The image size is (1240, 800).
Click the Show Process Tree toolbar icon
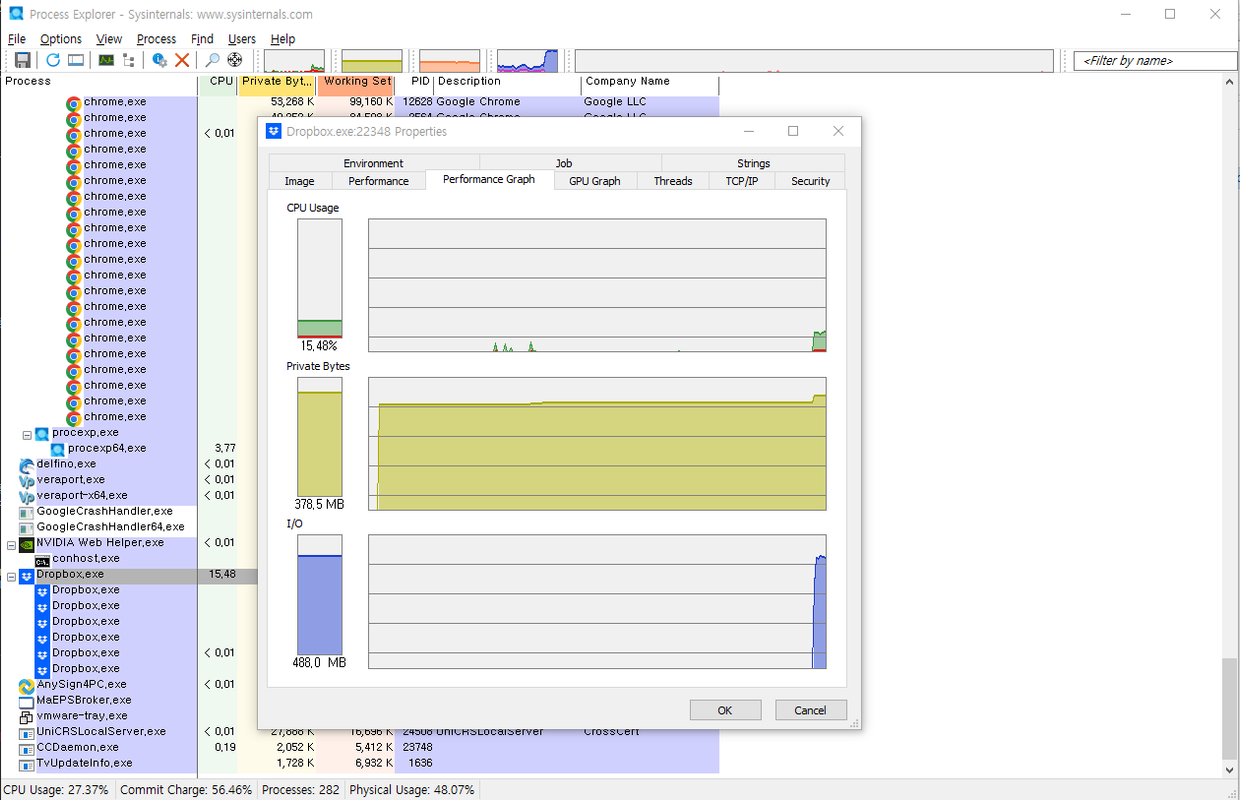[x=129, y=60]
